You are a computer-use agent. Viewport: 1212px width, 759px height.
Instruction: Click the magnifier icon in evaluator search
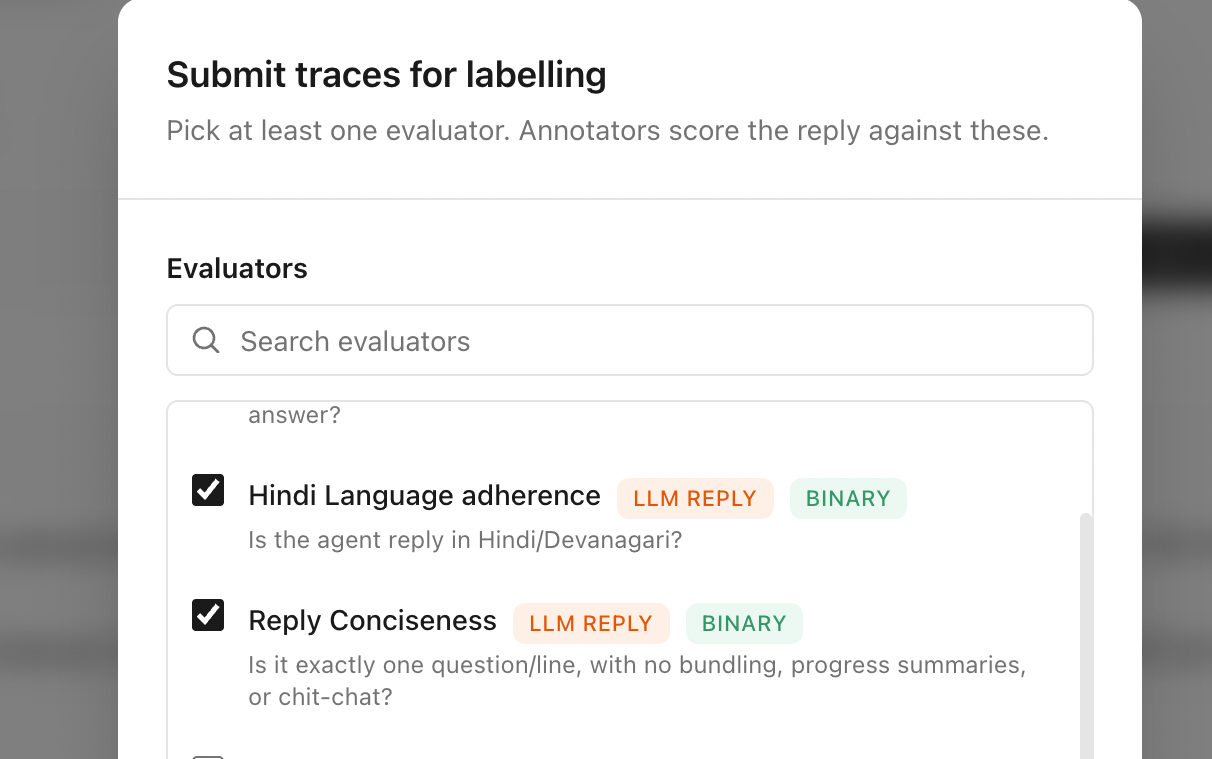click(x=206, y=340)
